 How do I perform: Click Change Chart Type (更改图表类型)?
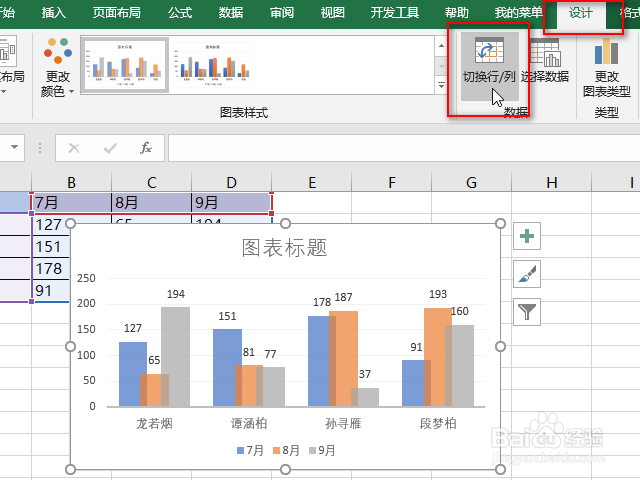[x=607, y=67]
